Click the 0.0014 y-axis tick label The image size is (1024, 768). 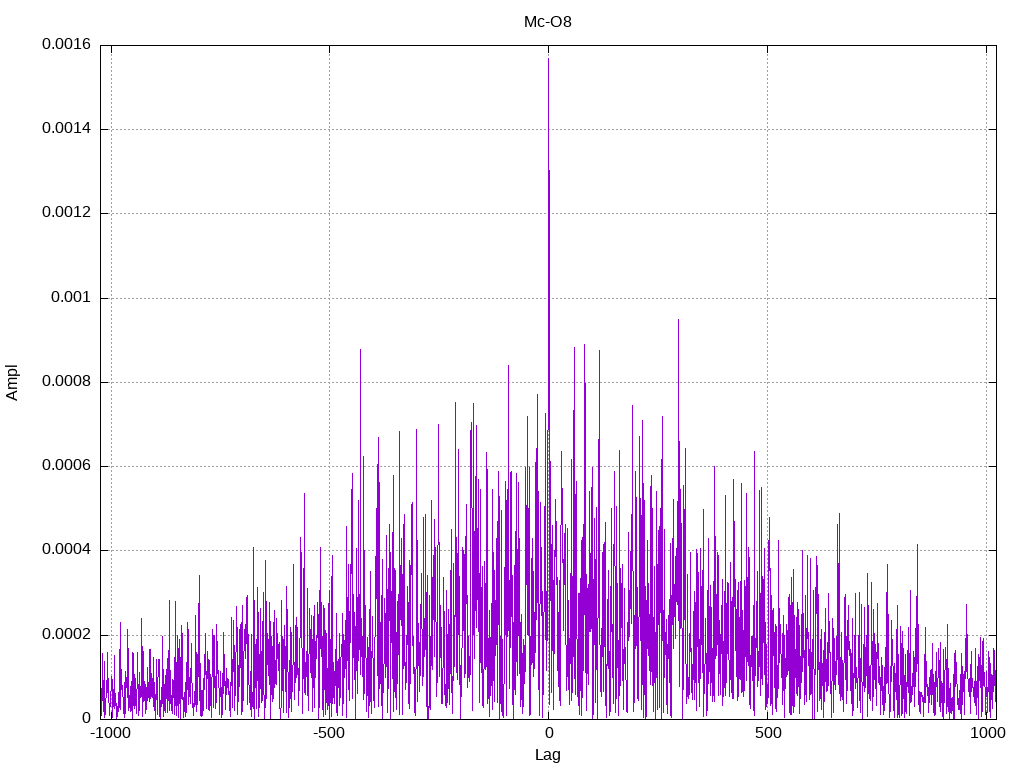(x=67, y=128)
